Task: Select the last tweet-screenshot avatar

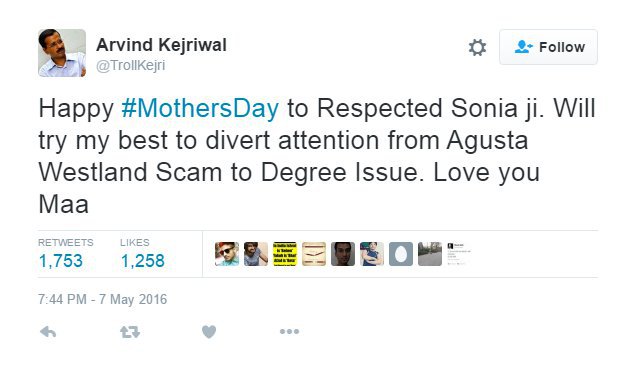Action: 459,254
